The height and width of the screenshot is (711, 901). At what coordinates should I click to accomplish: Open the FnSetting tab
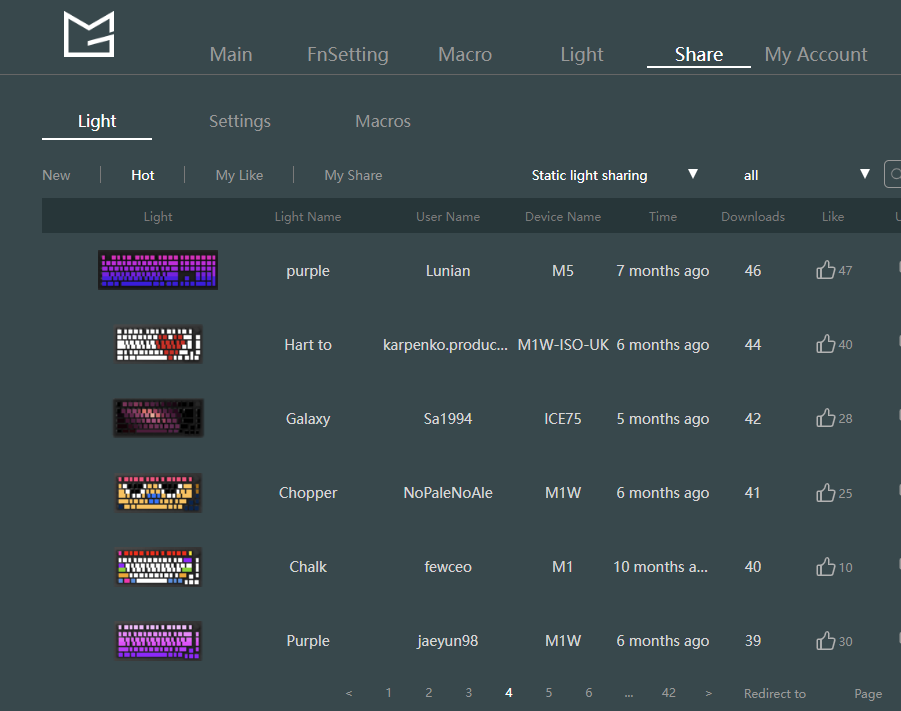[x=348, y=54]
